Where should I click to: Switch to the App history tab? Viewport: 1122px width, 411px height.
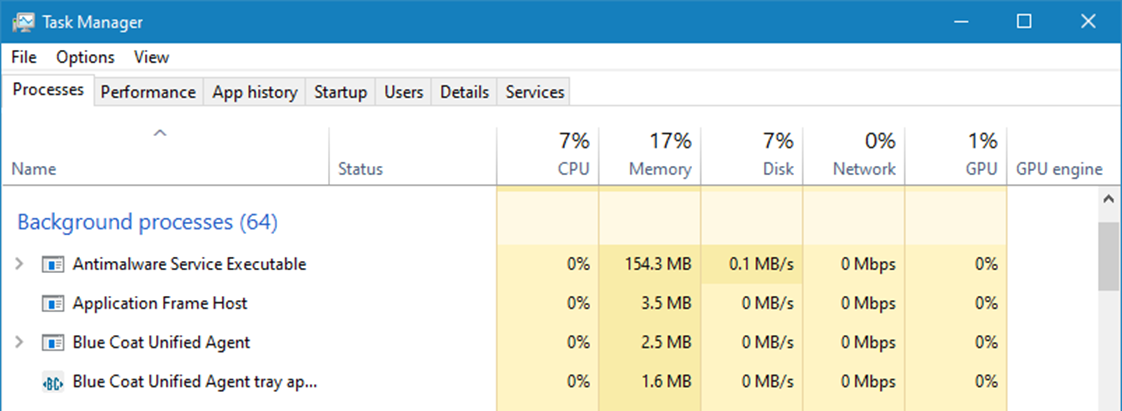(254, 92)
